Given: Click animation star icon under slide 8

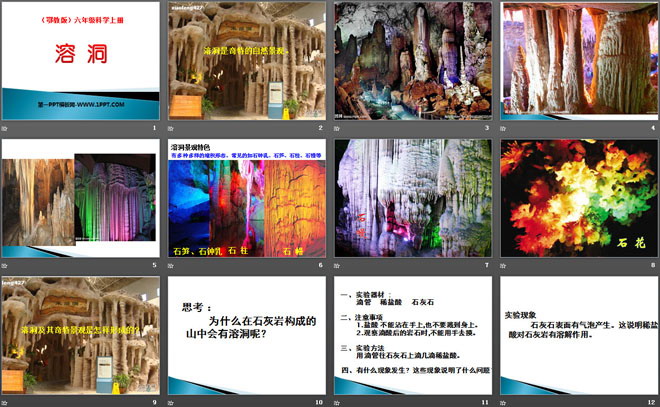Looking at the screenshot, I should [503, 266].
